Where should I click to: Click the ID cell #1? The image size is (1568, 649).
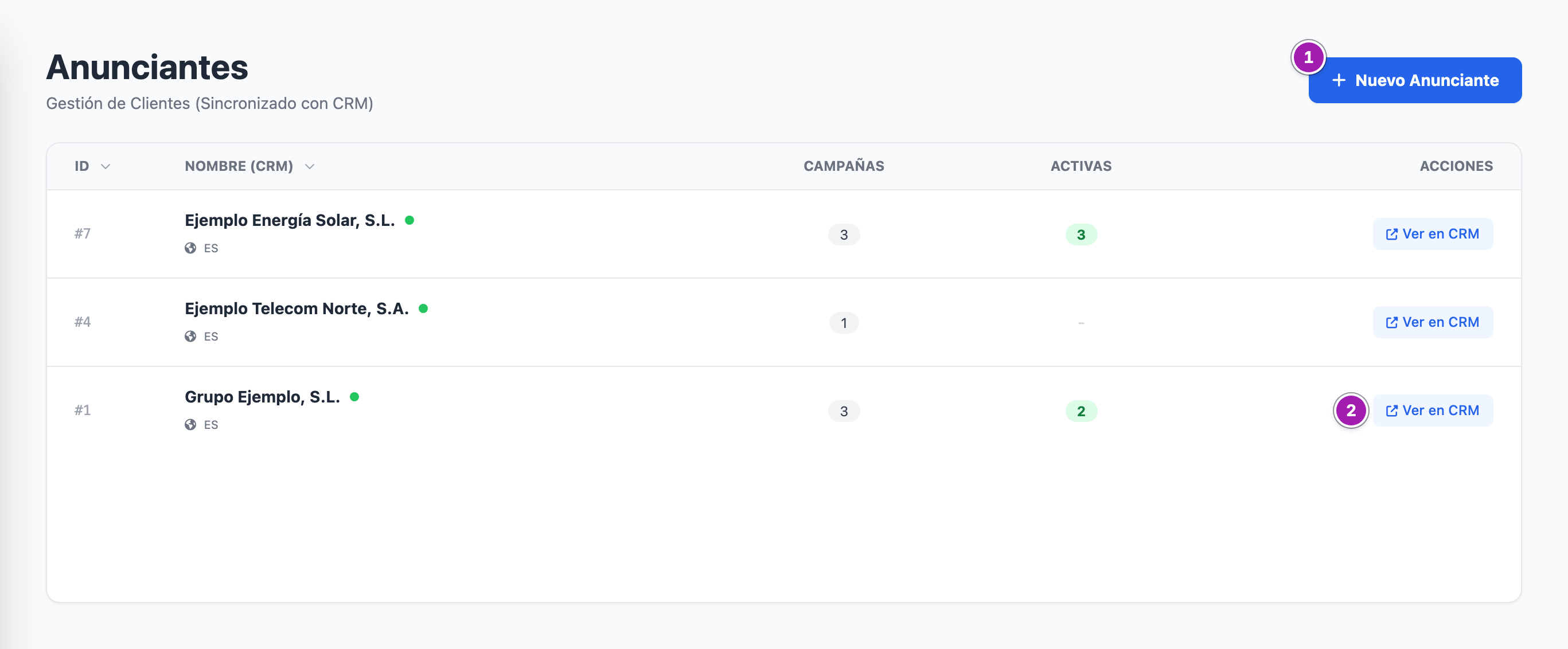point(82,410)
